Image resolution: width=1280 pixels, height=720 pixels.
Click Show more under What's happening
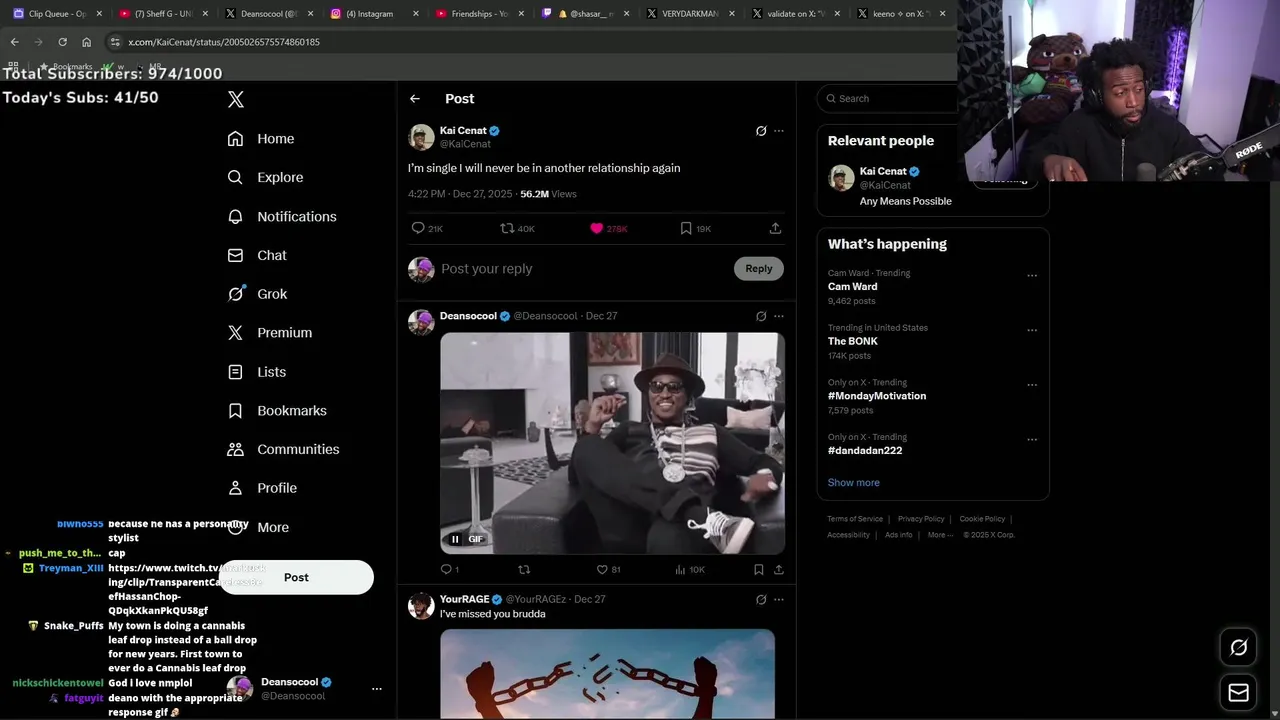(853, 483)
